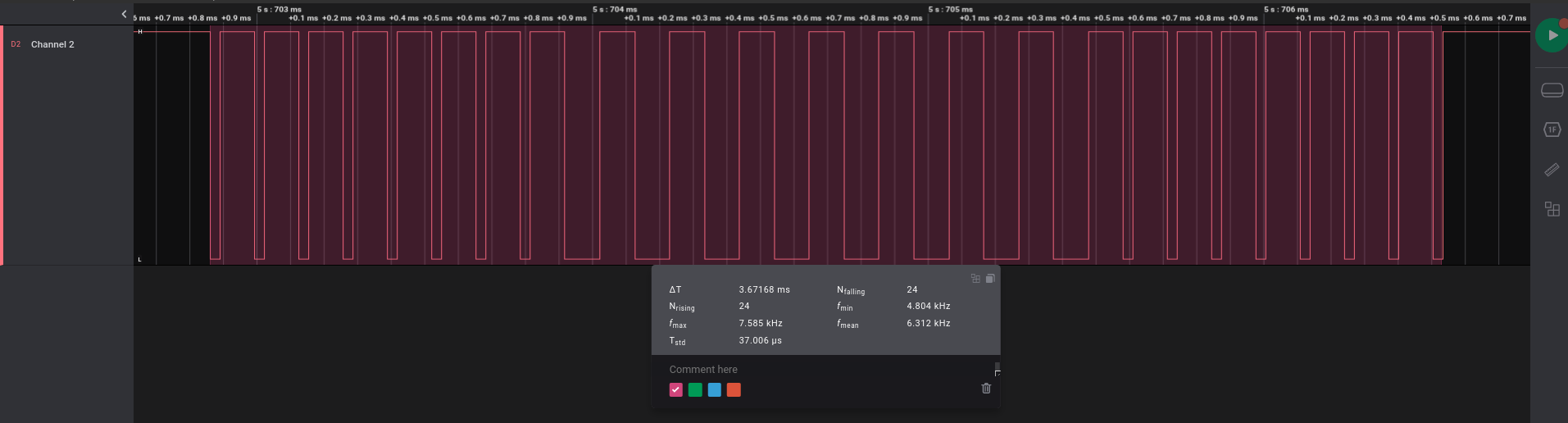Image resolution: width=1568 pixels, height=423 pixels.
Task: Click the 5 s : 703 ms timeline marker
Action: pyautogui.click(x=279, y=9)
